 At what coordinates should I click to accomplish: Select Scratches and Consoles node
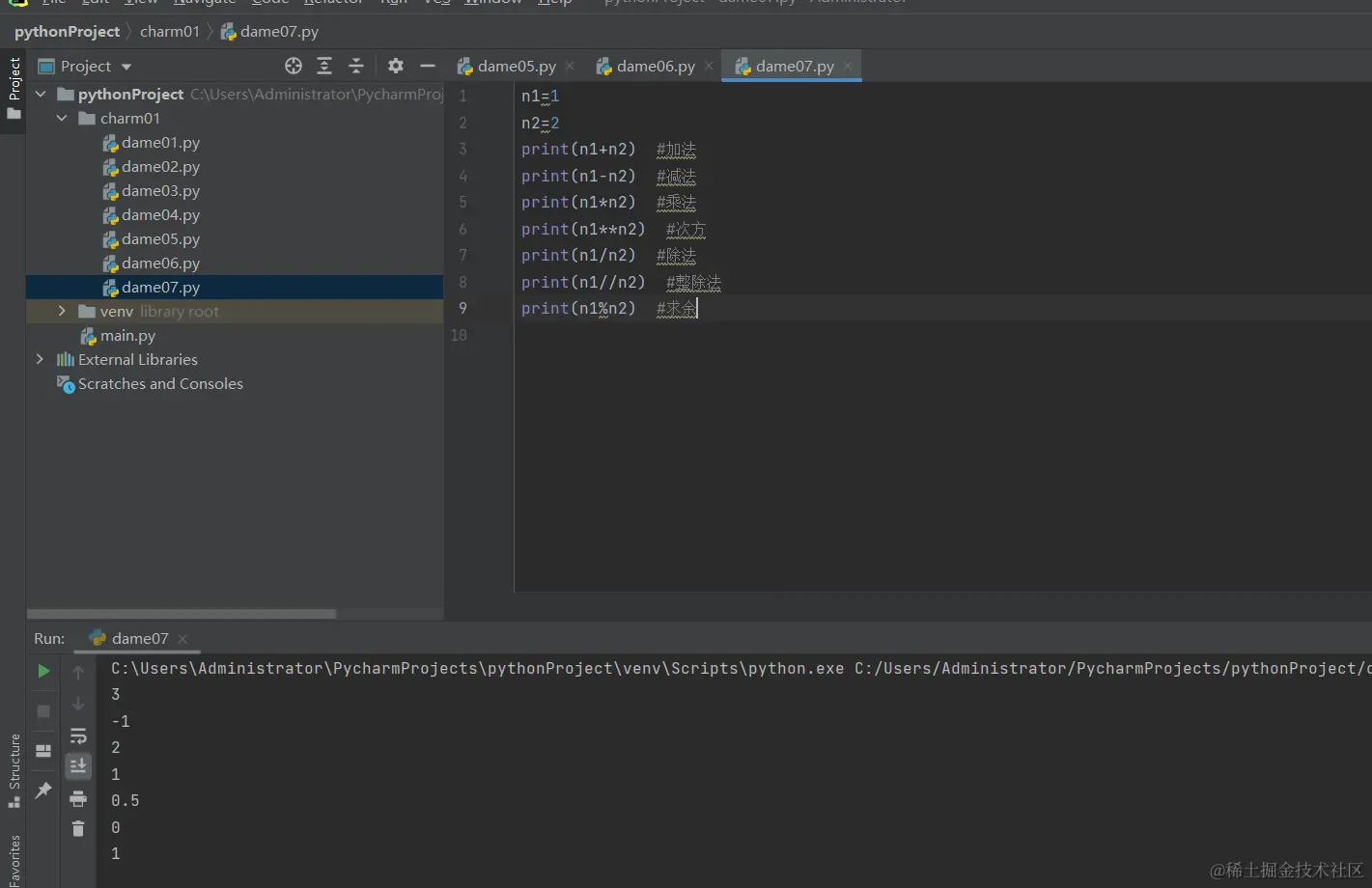160,384
